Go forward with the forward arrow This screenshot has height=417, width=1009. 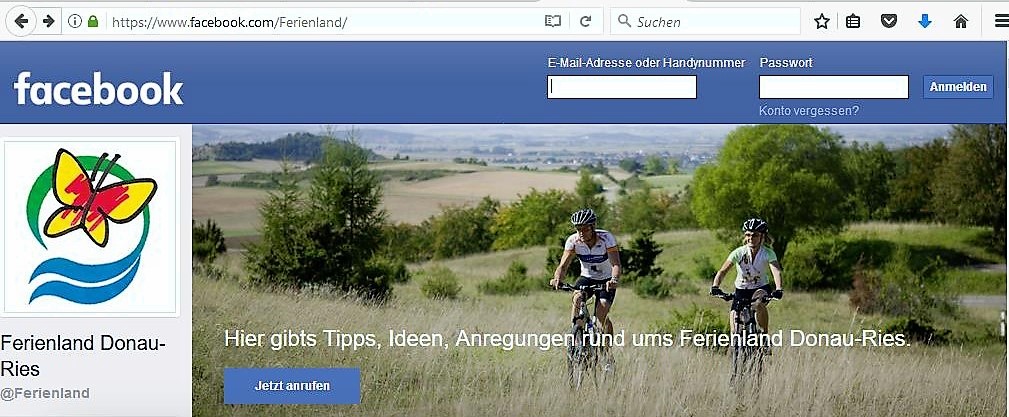[x=48, y=21]
